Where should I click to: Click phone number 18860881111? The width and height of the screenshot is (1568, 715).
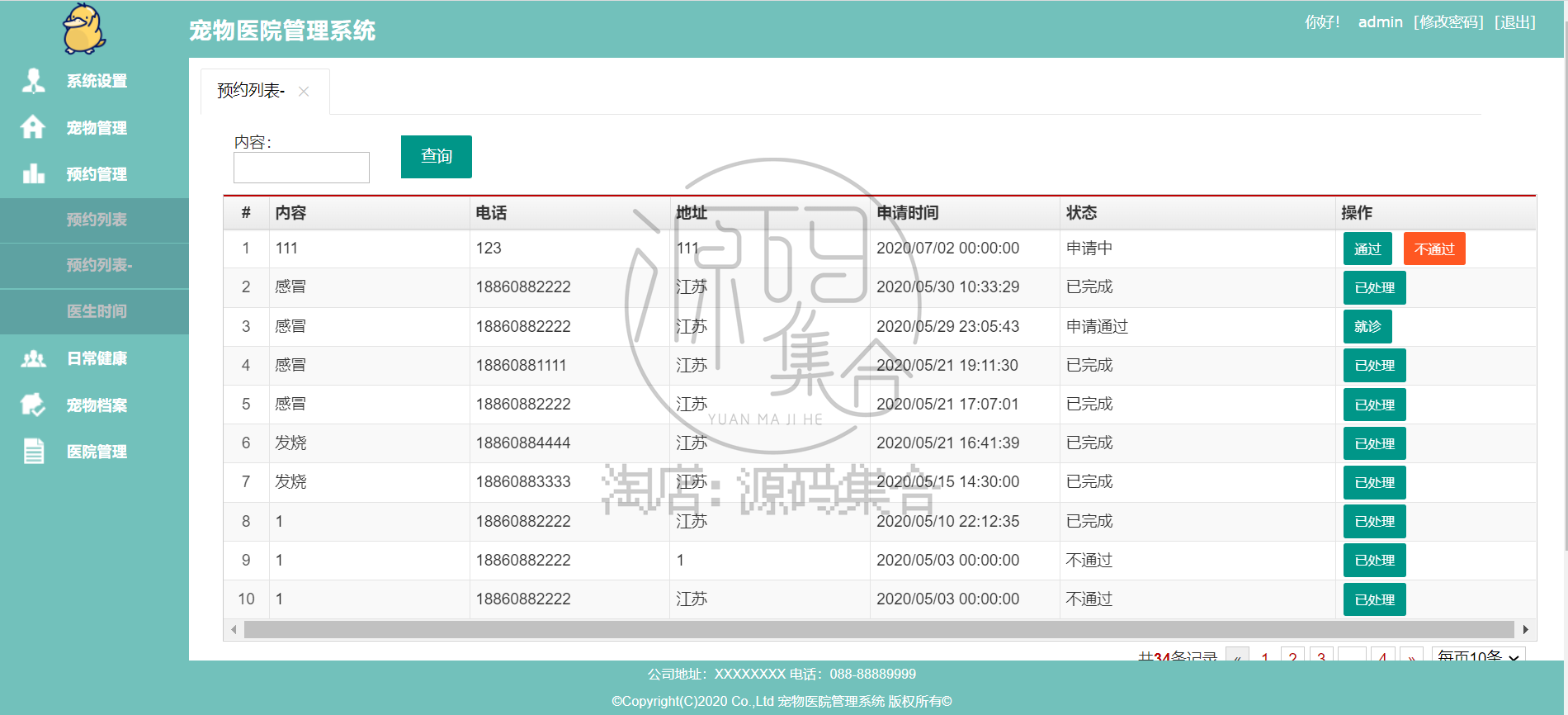pyautogui.click(x=521, y=365)
